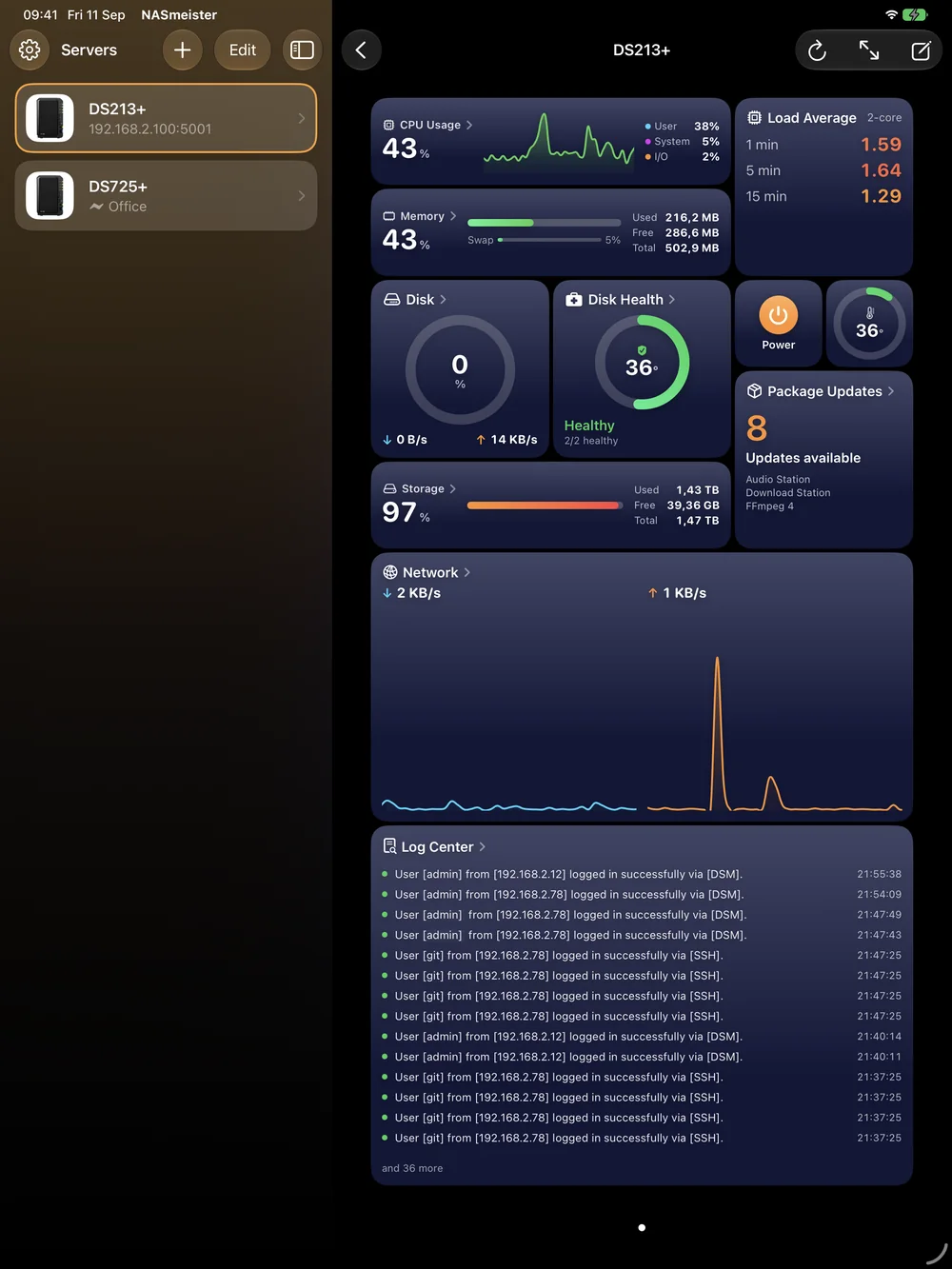Expand dashboard to full screen
952x1269 pixels.
click(869, 50)
